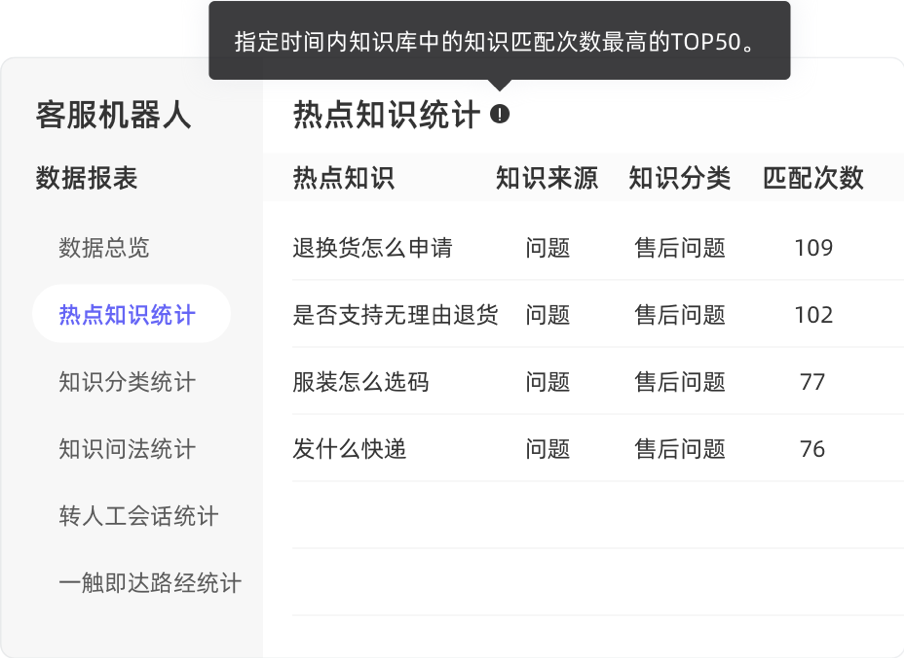Open 一触即达路经统计 menu item
The height and width of the screenshot is (658, 904).
(x=150, y=583)
